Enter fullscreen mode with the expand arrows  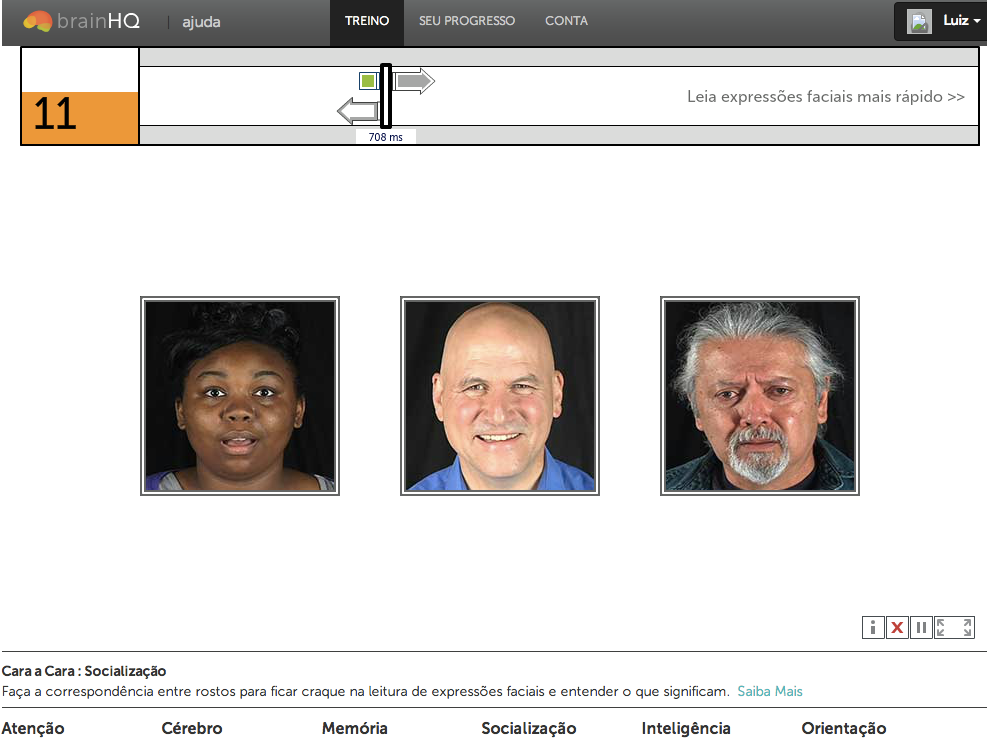click(x=954, y=627)
